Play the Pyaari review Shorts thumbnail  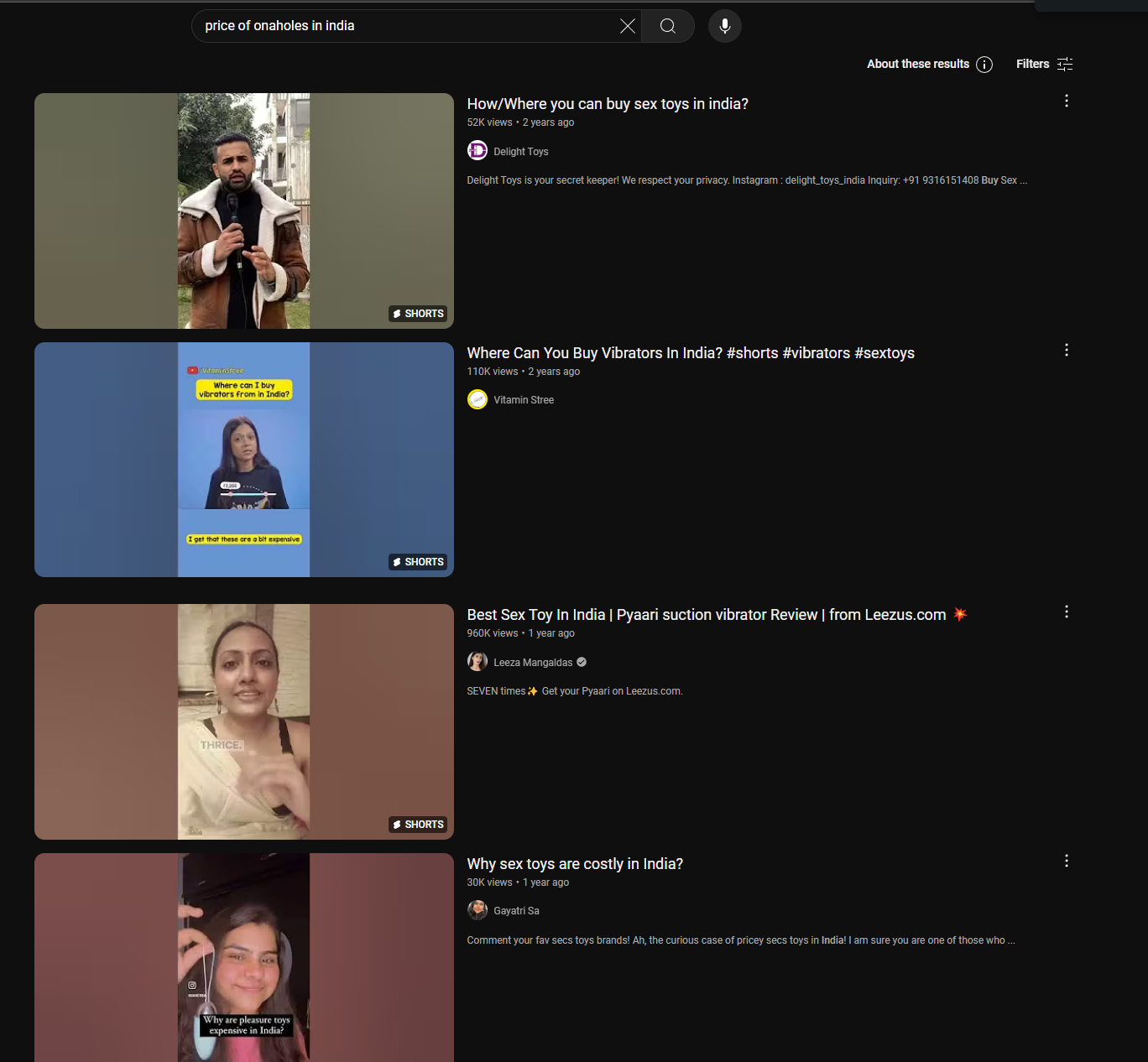243,721
